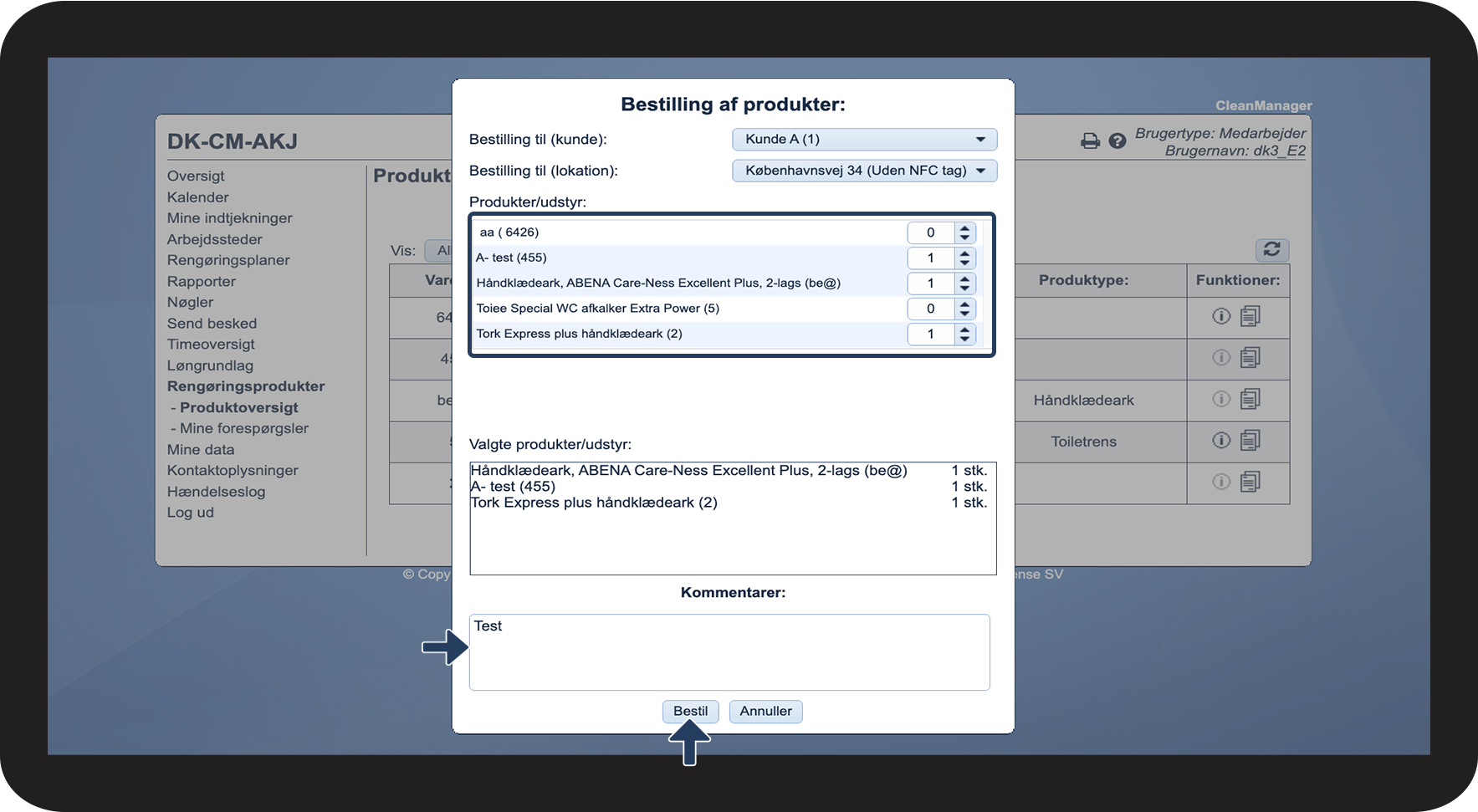1478x812 pixels.
Task: Click the Annuller button
Action: coord(765,711)
